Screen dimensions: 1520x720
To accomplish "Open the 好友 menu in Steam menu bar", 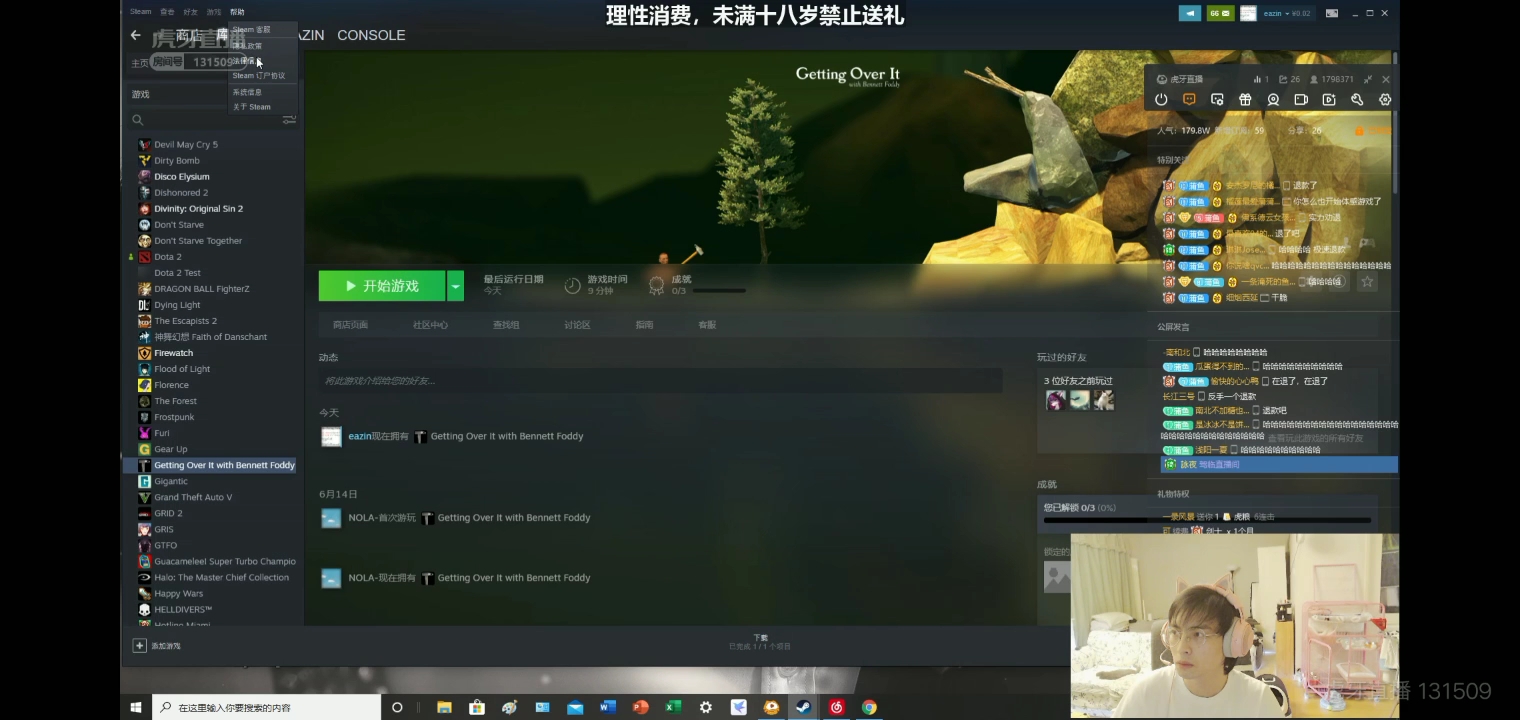I will pyautogui.click(x=190, y=12).
